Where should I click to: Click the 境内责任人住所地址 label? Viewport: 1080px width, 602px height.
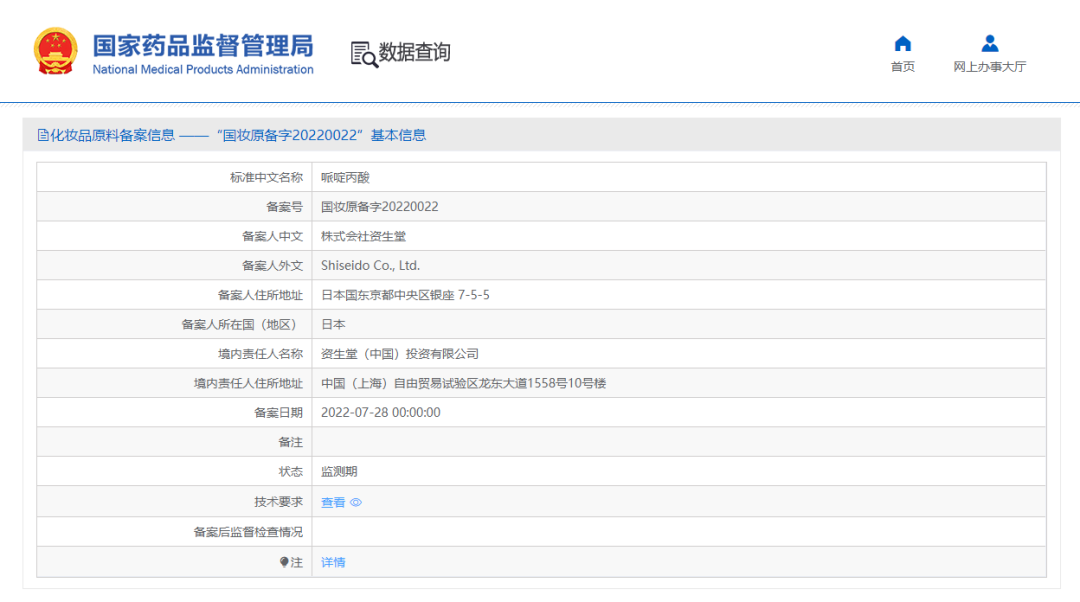(248, 384)
